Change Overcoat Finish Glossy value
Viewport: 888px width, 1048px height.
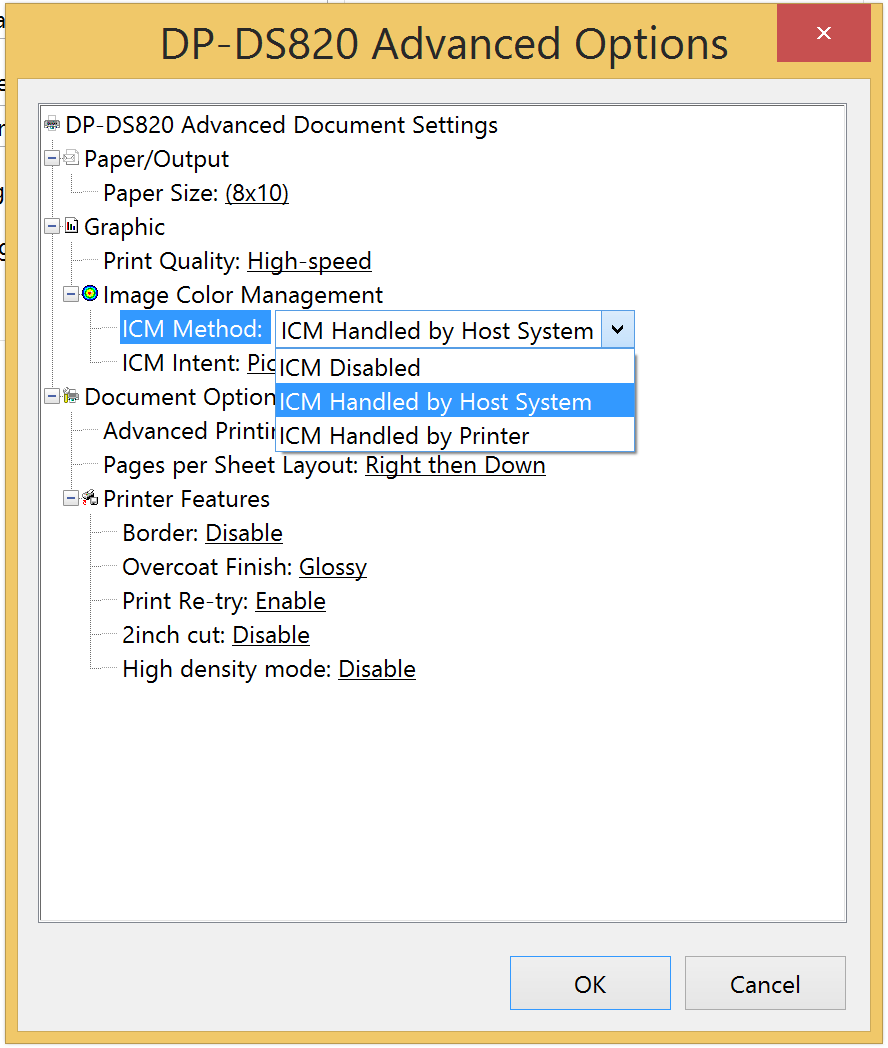[333, 567]
